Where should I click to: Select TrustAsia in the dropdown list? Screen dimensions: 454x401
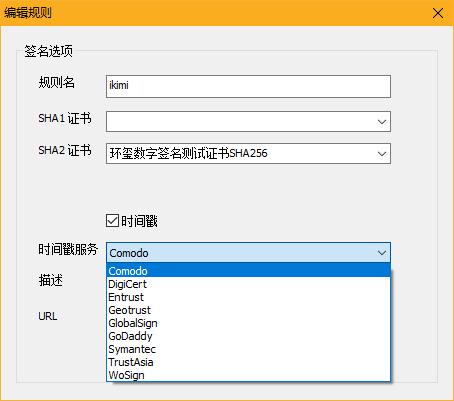(x=248, y=362)
